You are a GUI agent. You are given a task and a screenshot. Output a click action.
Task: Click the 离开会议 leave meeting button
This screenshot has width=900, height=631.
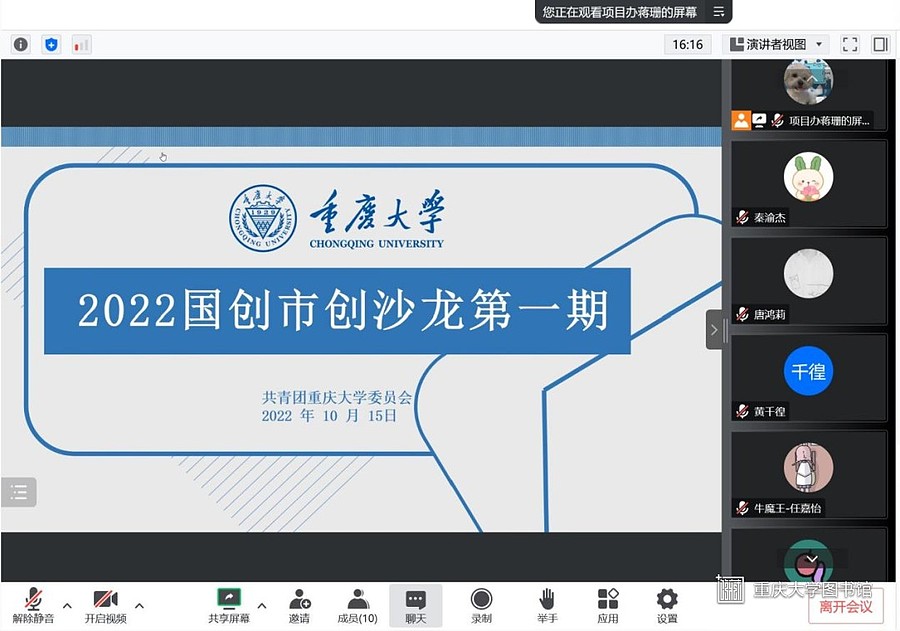click(x=845, y=607)
